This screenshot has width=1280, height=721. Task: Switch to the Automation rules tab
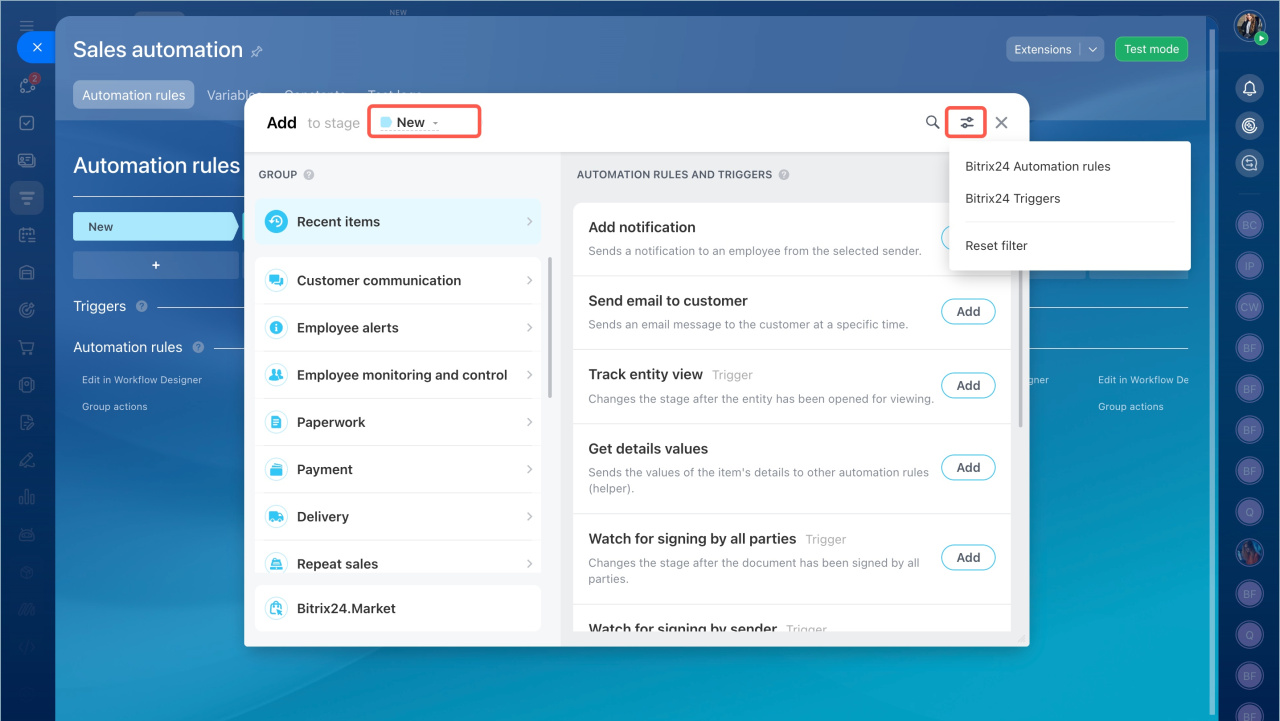(134, 95)
